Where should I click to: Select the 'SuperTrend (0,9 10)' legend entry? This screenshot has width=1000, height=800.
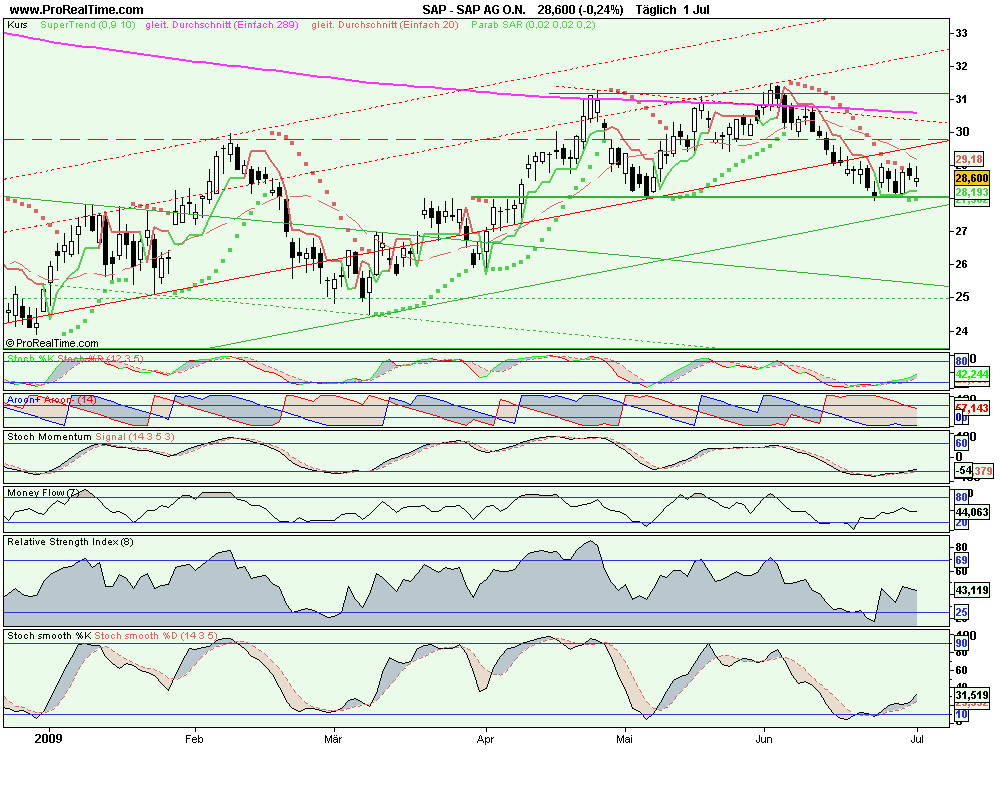87,25
